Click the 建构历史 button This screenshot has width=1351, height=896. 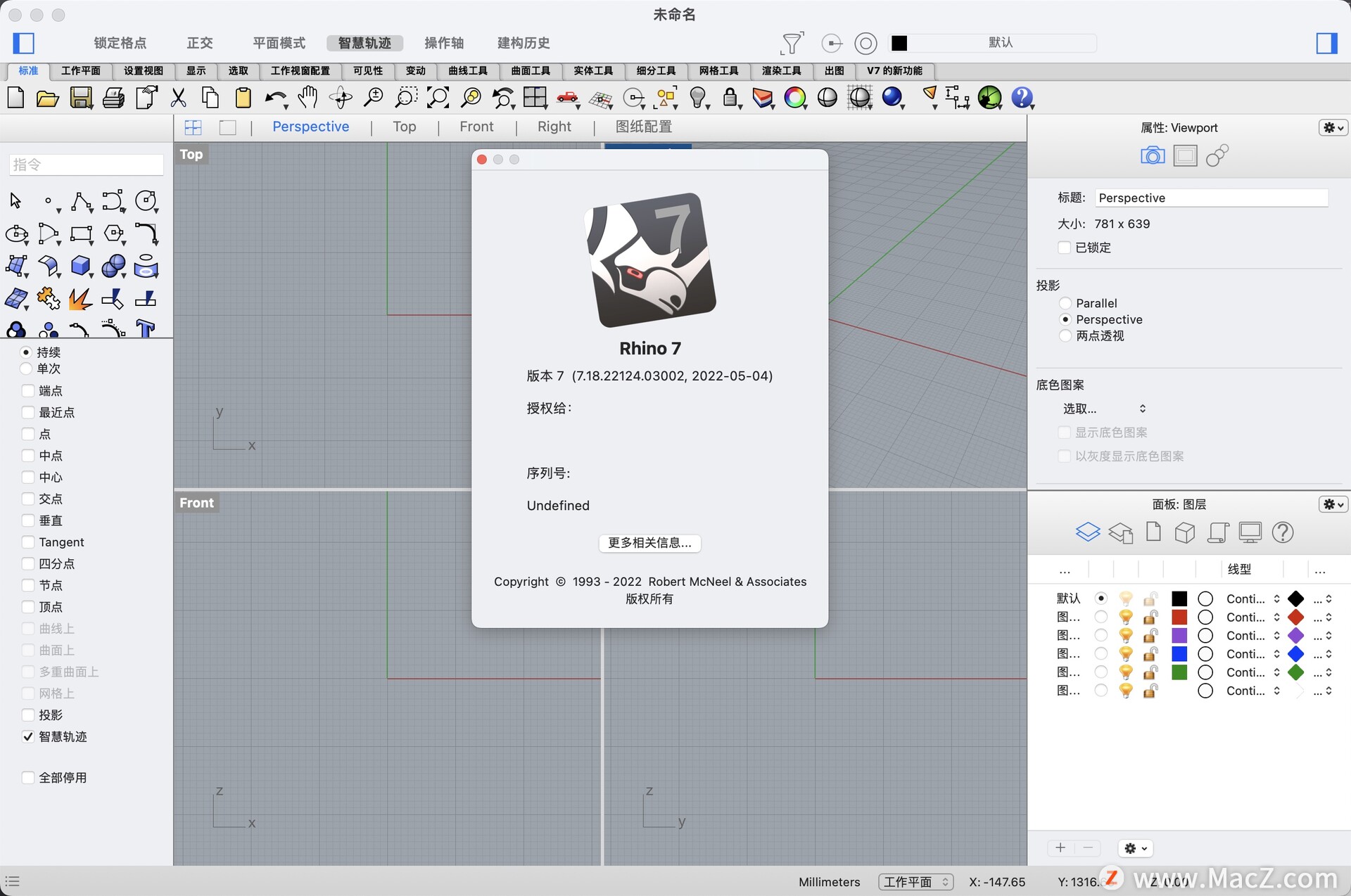coord(524,43)
